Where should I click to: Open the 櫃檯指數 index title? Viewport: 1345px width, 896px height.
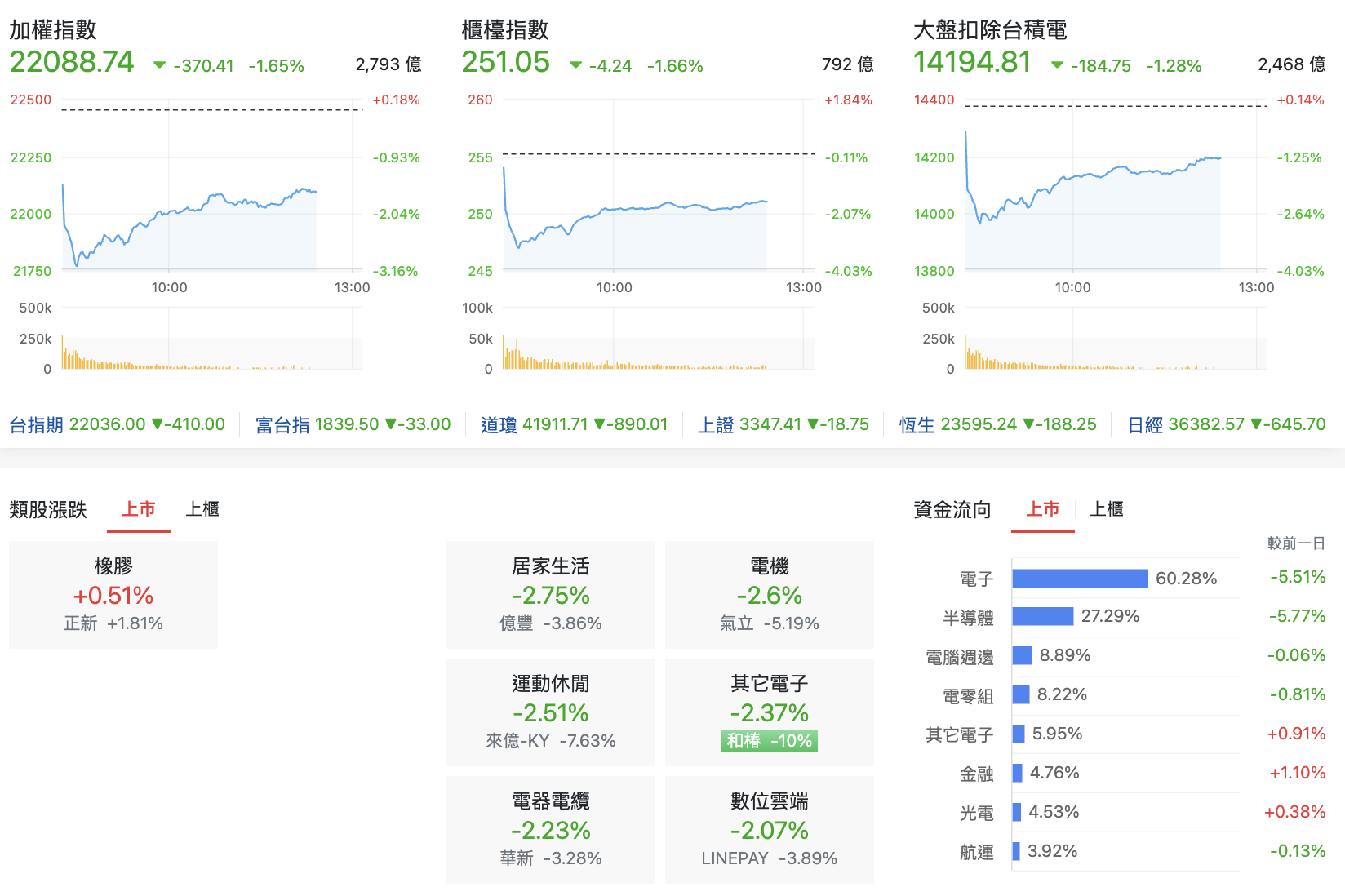point(505,30)
